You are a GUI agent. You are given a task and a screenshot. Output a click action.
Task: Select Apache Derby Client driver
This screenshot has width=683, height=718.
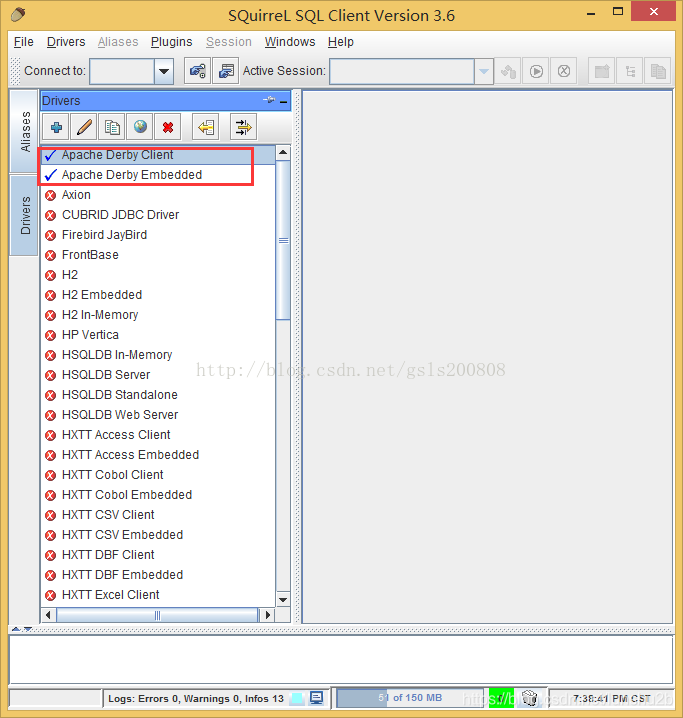(158, 155)
